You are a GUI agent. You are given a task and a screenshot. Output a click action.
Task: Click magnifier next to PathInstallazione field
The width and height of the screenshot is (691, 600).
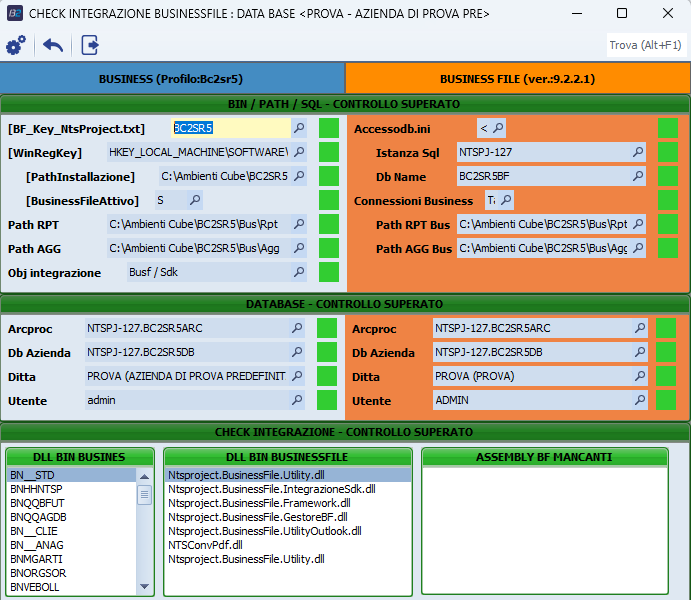pos(299,176)
